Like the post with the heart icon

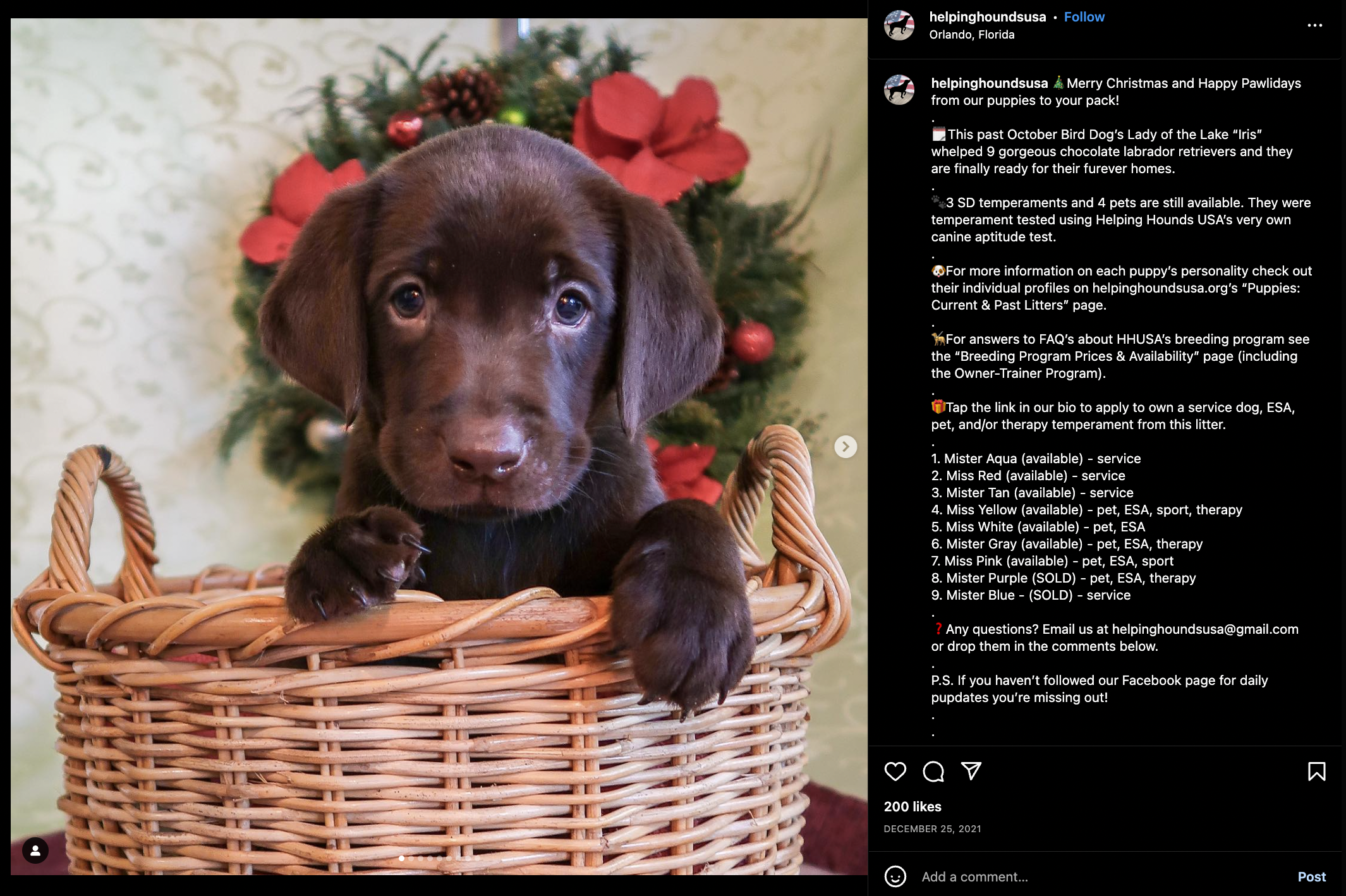pyautogui.click(x=895, y=772)
